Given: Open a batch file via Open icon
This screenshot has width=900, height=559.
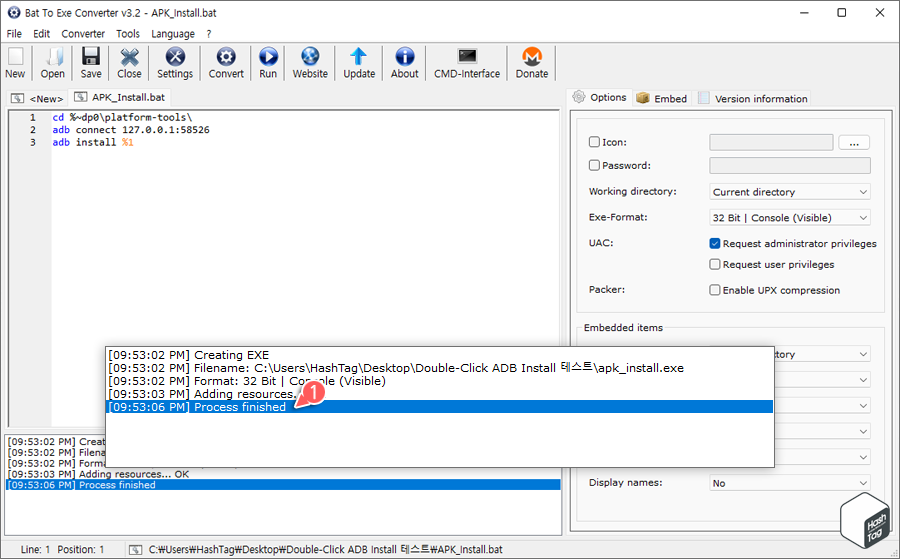Looking at the screenshot, I should pyautogui.click(x=53, y=56).
